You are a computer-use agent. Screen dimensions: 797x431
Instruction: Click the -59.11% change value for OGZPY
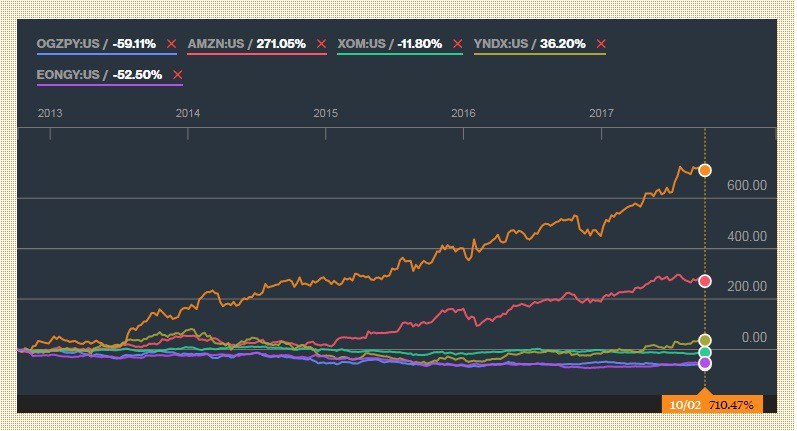(x=134, y=44)
